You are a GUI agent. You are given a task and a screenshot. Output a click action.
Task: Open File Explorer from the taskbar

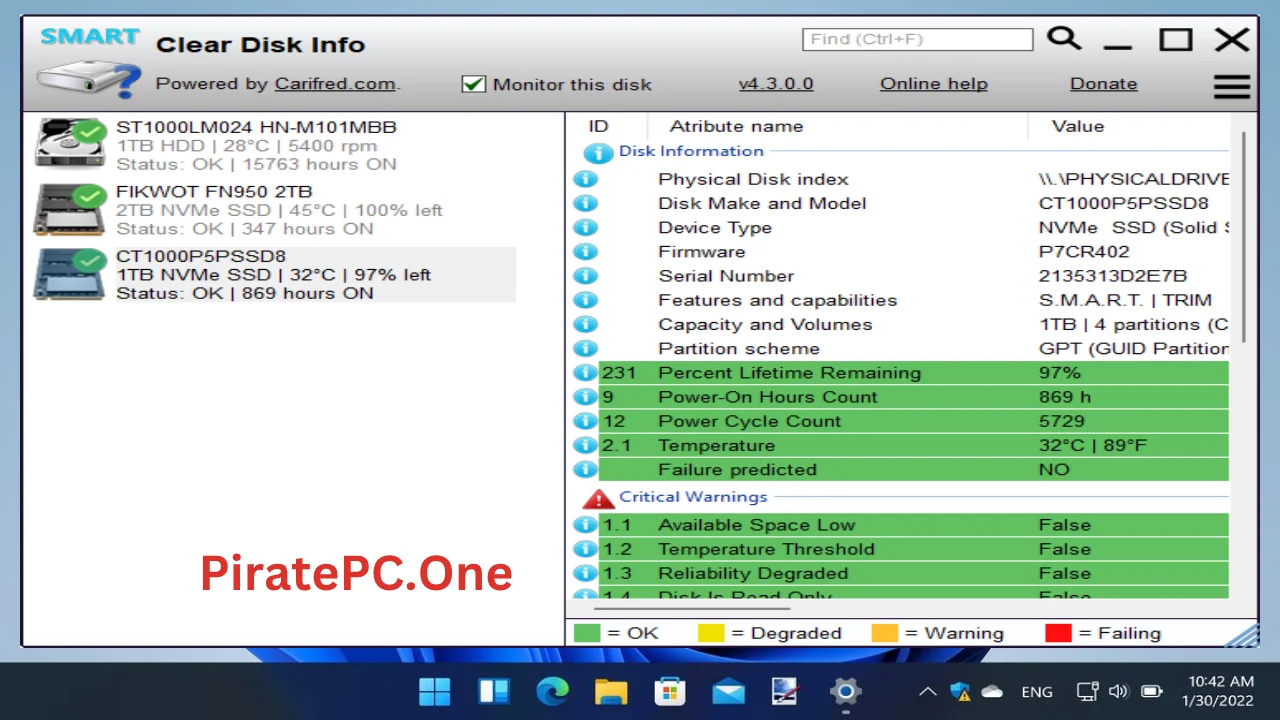(x=610, y=691)
